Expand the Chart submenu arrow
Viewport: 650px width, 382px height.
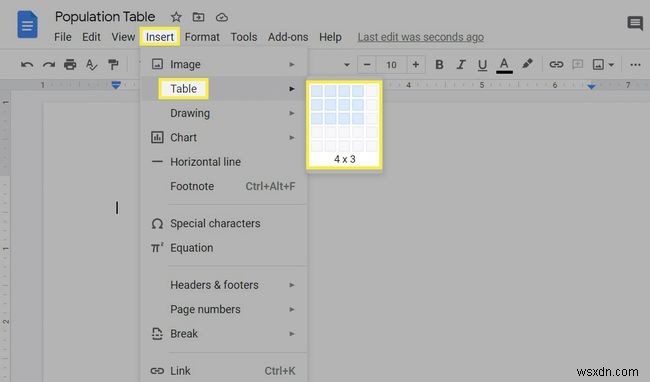[292, 138]
